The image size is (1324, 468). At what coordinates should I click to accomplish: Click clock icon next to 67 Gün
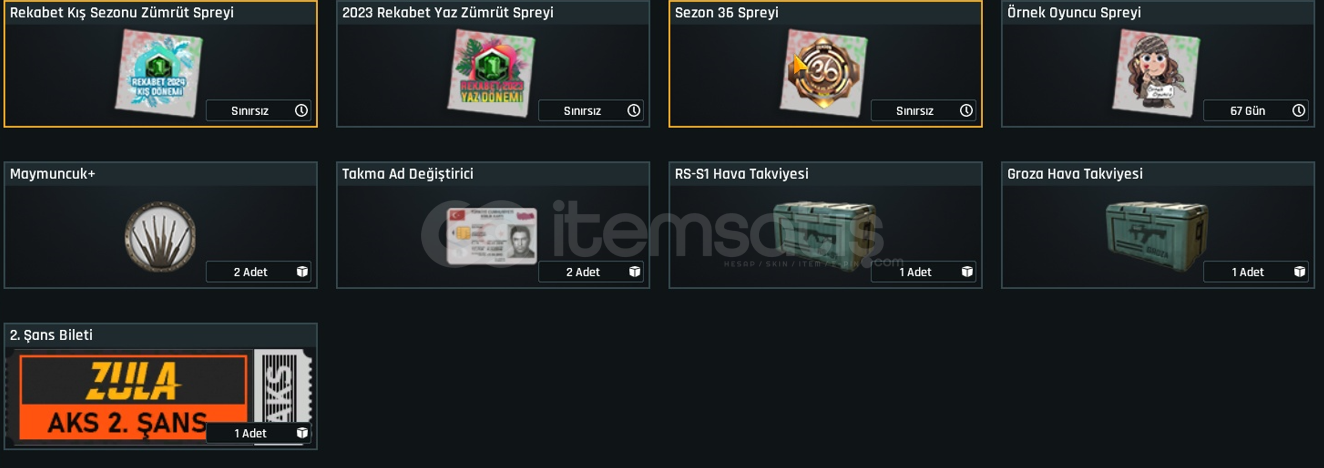(x=1298, y=111)
